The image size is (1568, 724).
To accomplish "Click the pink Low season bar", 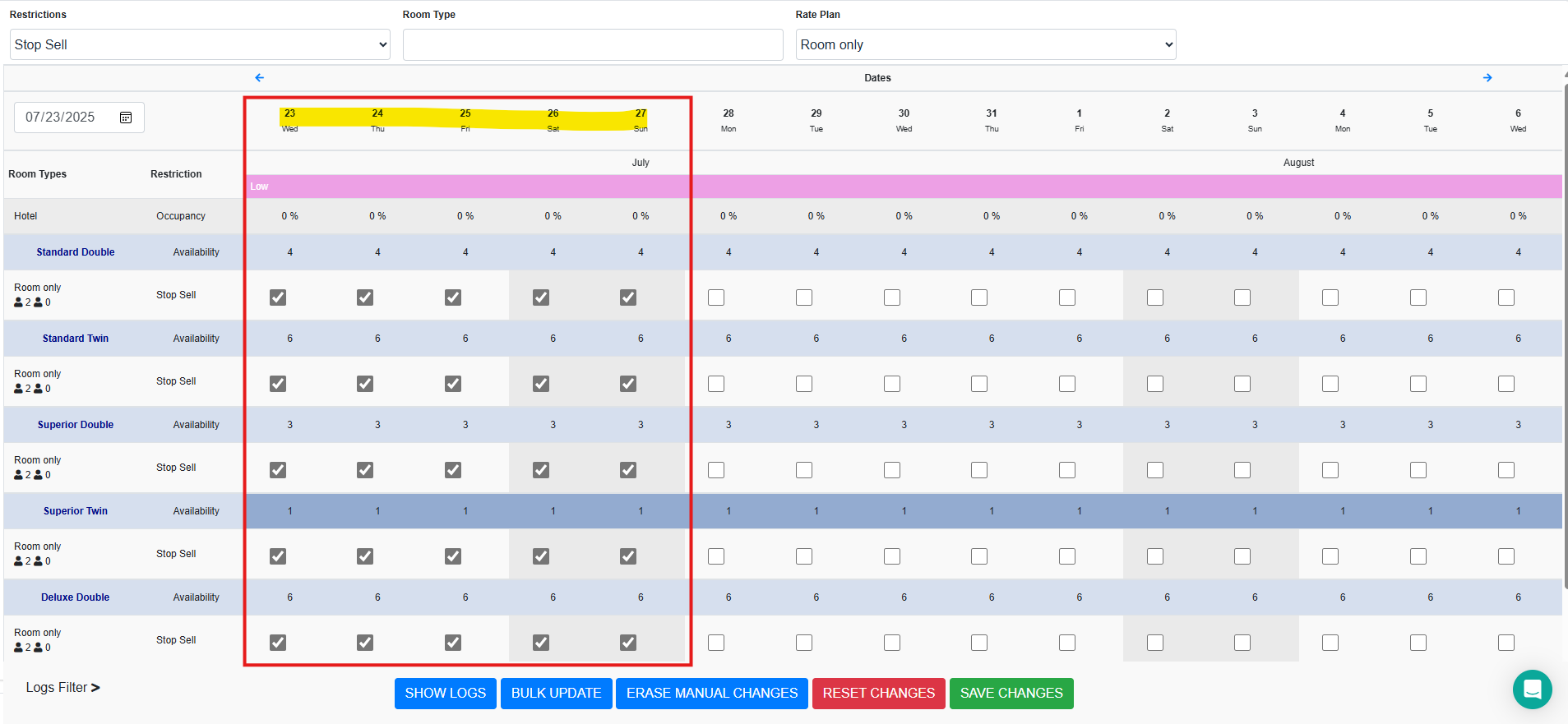I will click(x=903, y=187).
